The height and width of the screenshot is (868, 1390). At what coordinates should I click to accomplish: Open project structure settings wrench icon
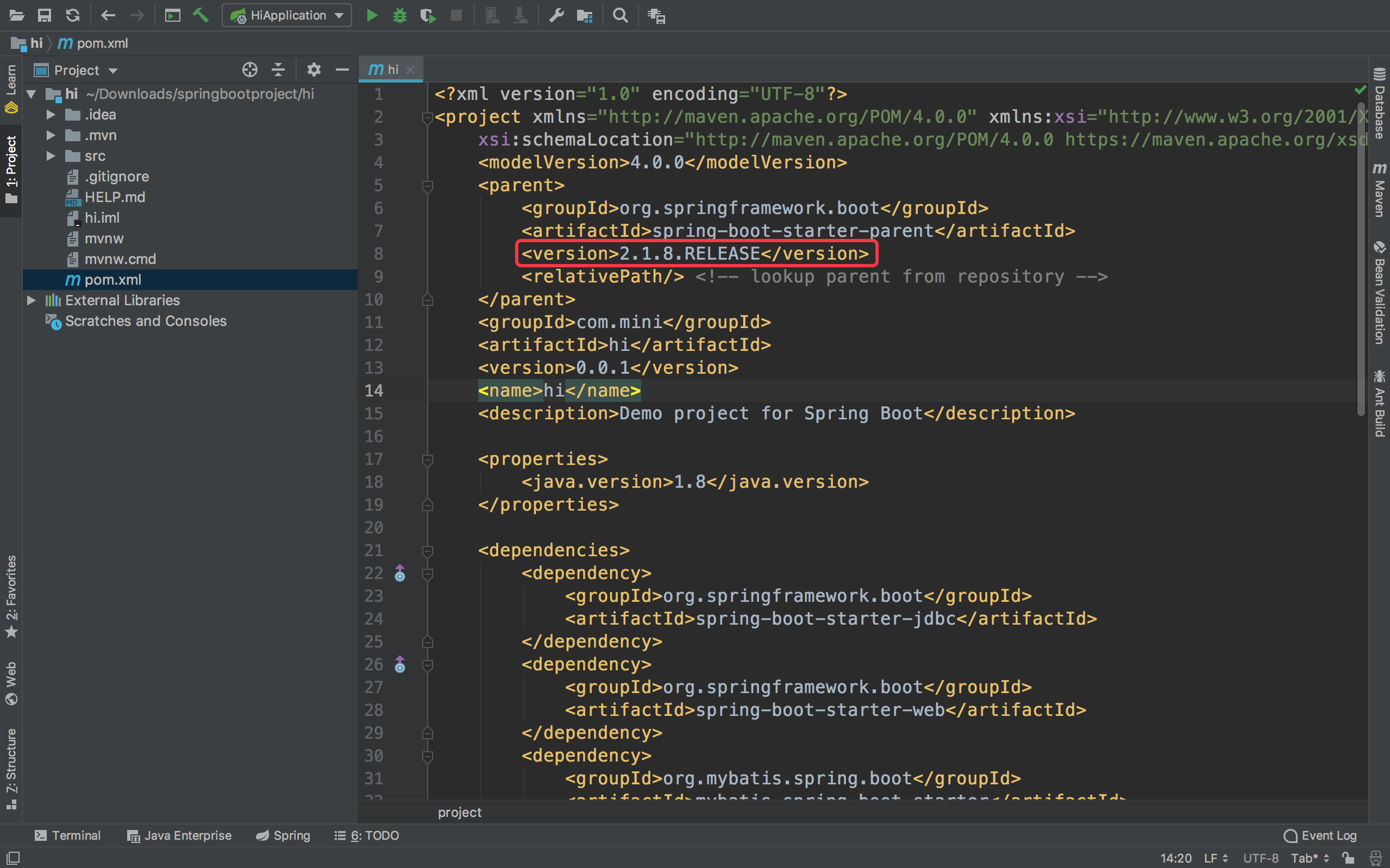[x=556, y=16]
